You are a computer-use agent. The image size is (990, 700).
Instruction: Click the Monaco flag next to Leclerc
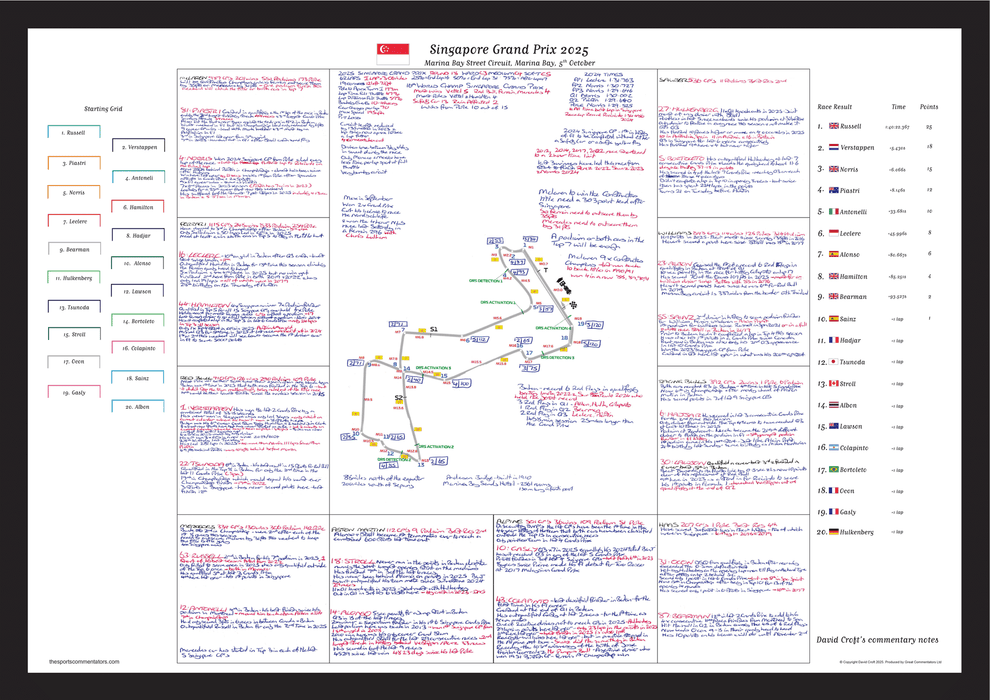832,232
